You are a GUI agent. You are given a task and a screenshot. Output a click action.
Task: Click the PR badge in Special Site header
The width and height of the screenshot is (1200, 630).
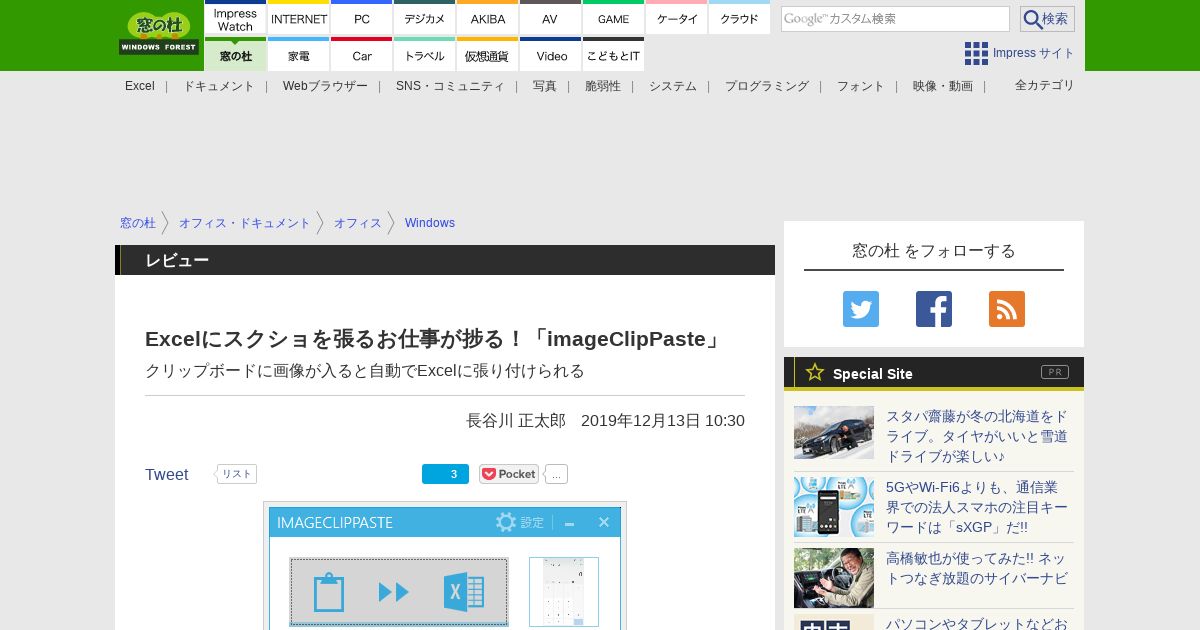(1055, 372)
